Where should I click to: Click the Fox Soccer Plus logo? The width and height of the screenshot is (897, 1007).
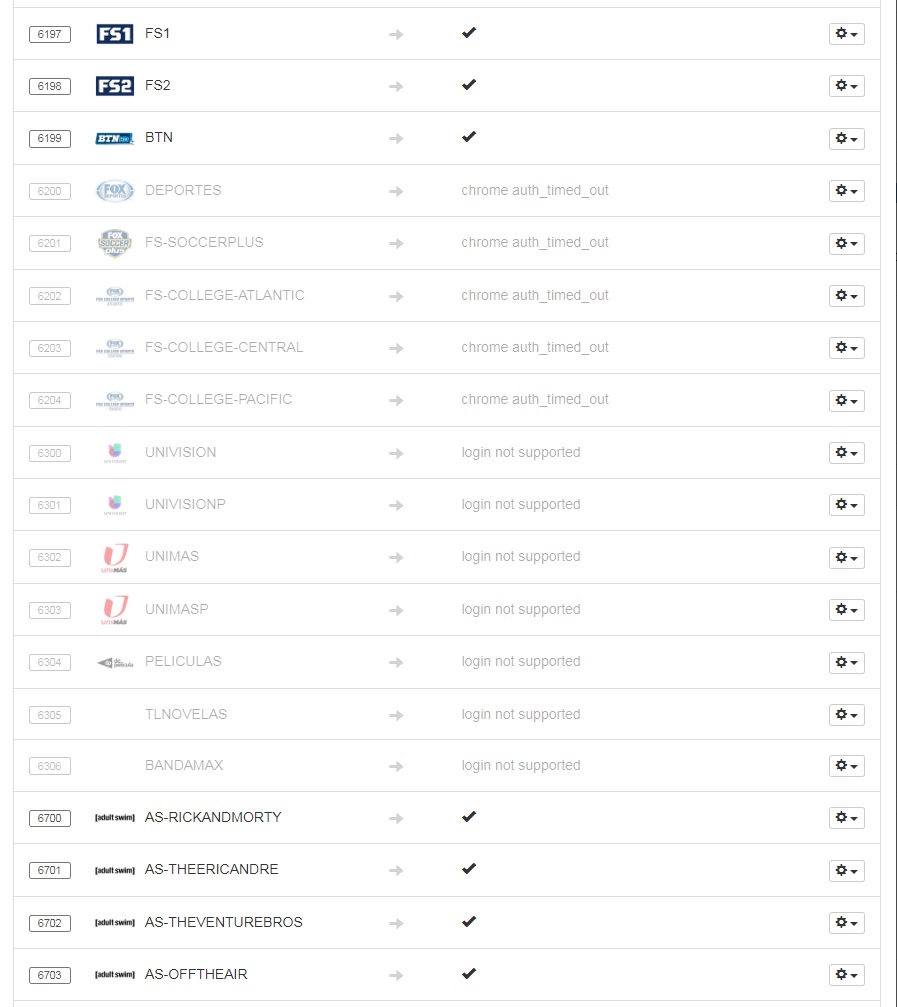click(114, 243)
